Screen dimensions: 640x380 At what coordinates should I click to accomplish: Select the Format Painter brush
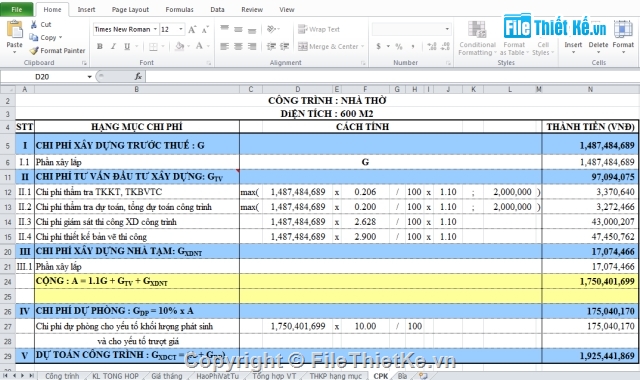point(34,51)
